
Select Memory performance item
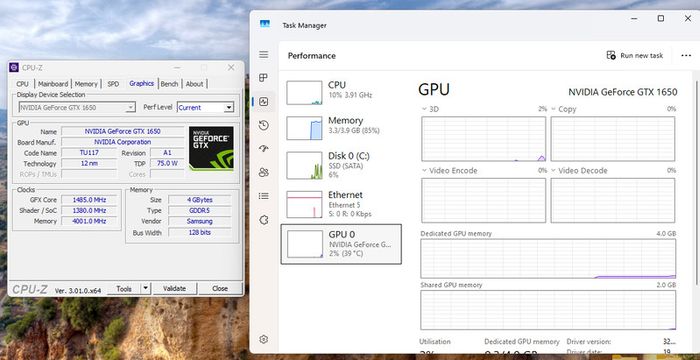342,128
